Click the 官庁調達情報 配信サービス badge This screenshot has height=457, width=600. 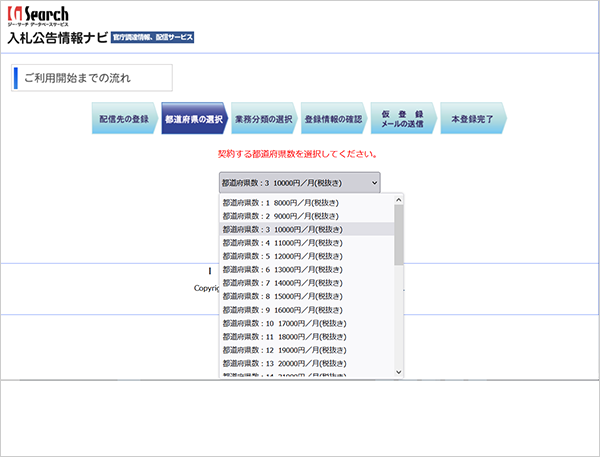click(152, 37)
